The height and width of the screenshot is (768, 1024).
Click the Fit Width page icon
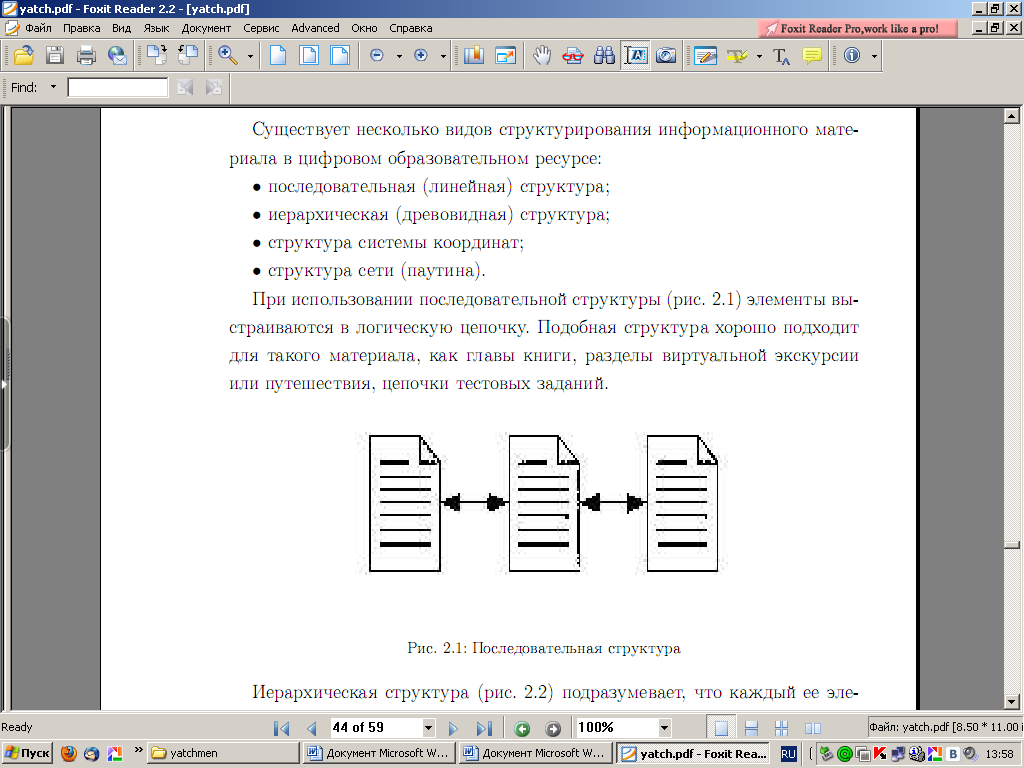pos(340,56)
